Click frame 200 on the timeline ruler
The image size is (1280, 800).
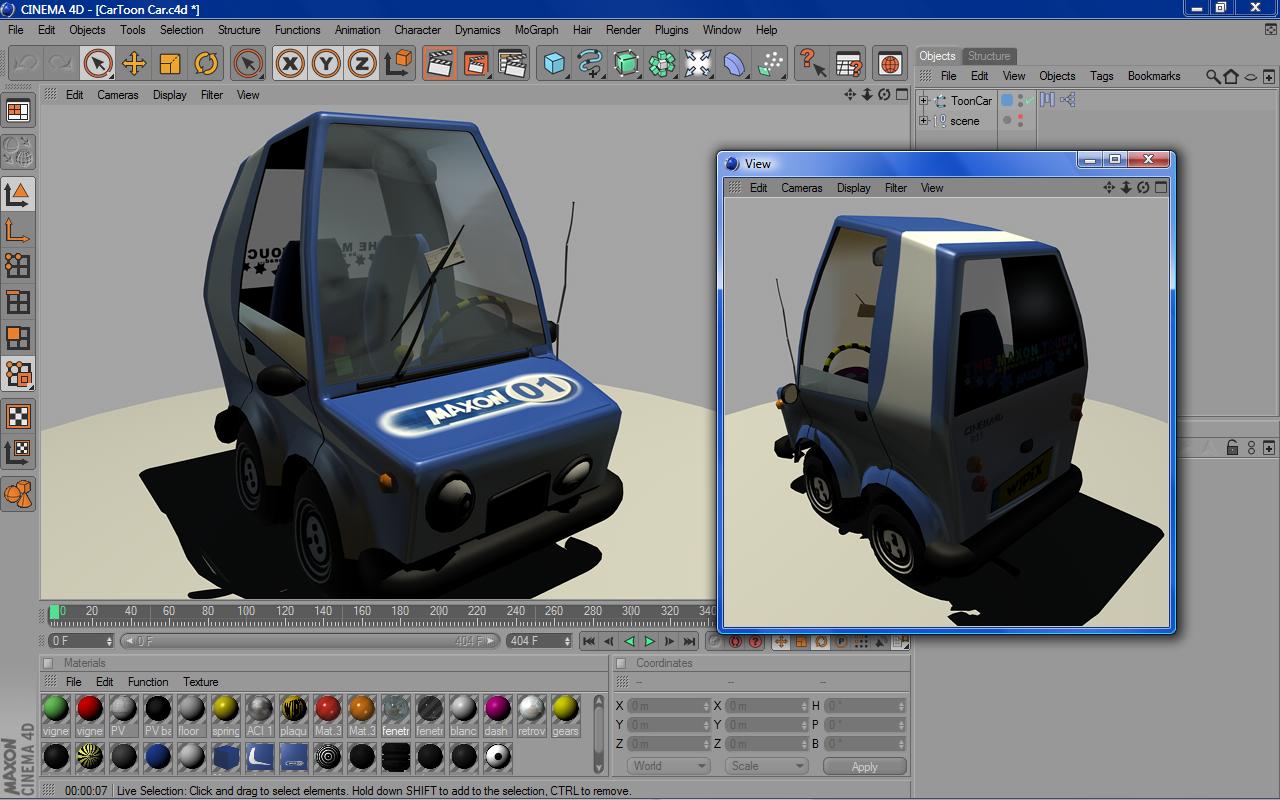tap(438, 611)
